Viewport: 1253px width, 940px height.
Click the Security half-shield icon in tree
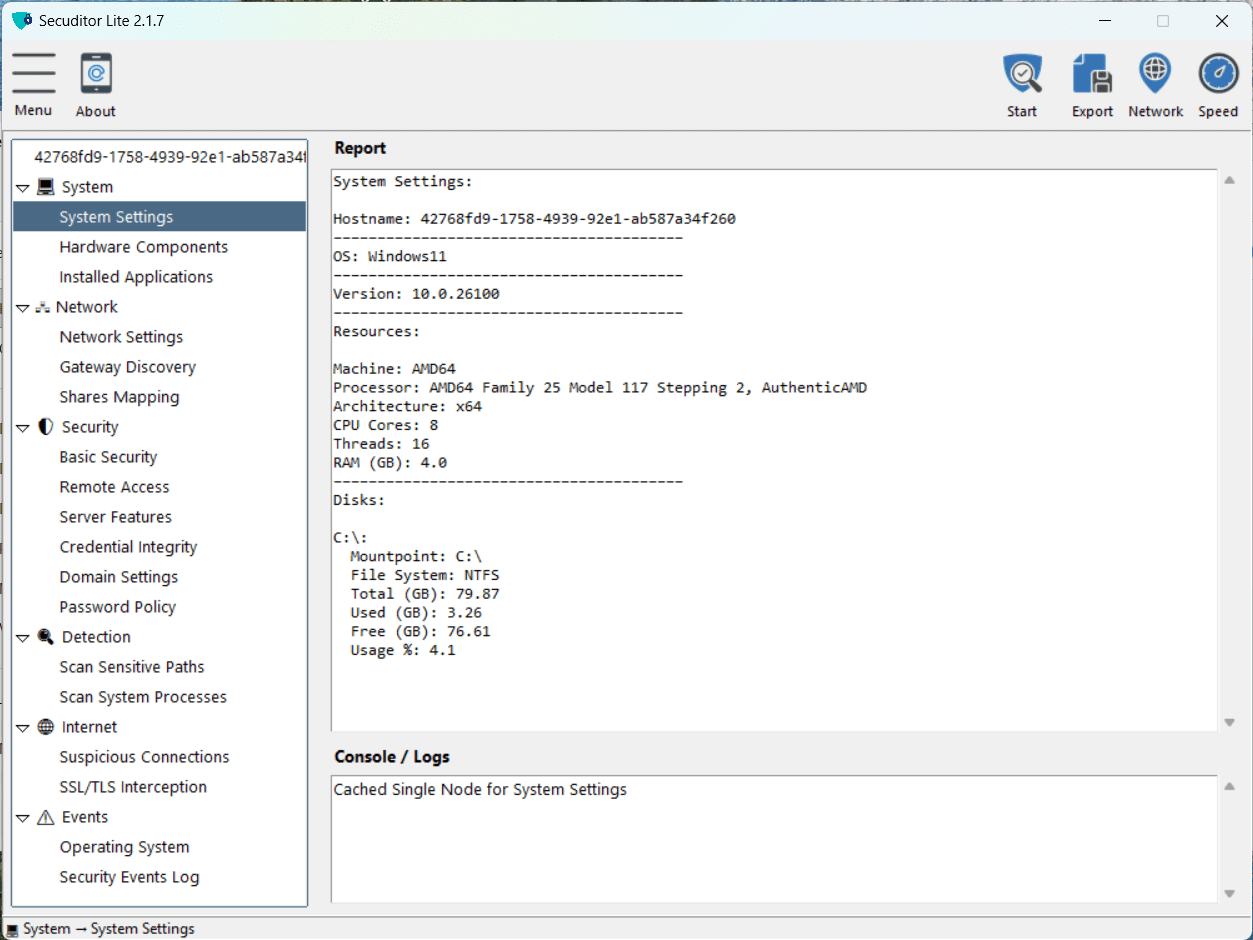[x=46, y=427]
